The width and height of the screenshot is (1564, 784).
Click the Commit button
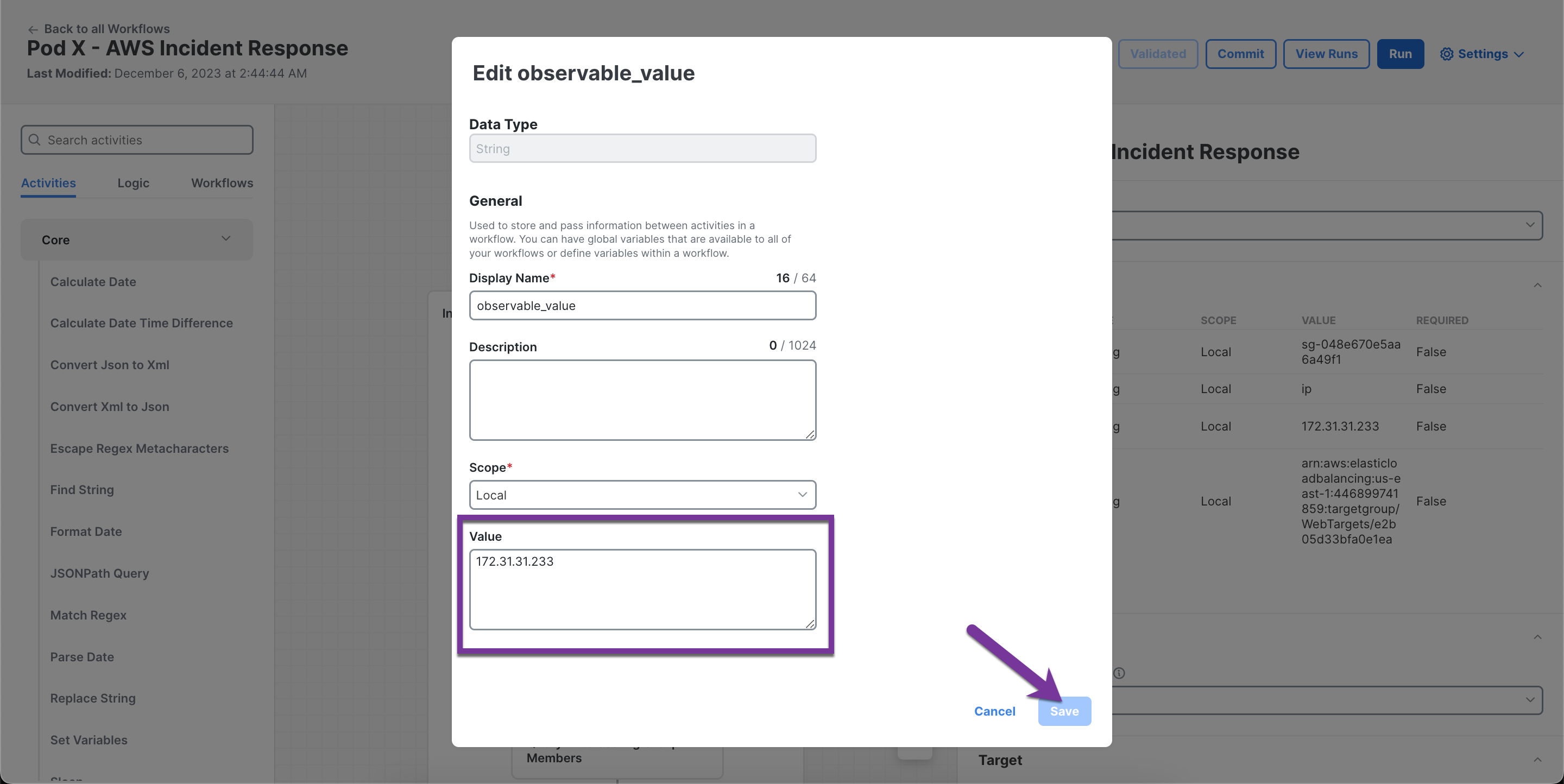[1240, 54]
